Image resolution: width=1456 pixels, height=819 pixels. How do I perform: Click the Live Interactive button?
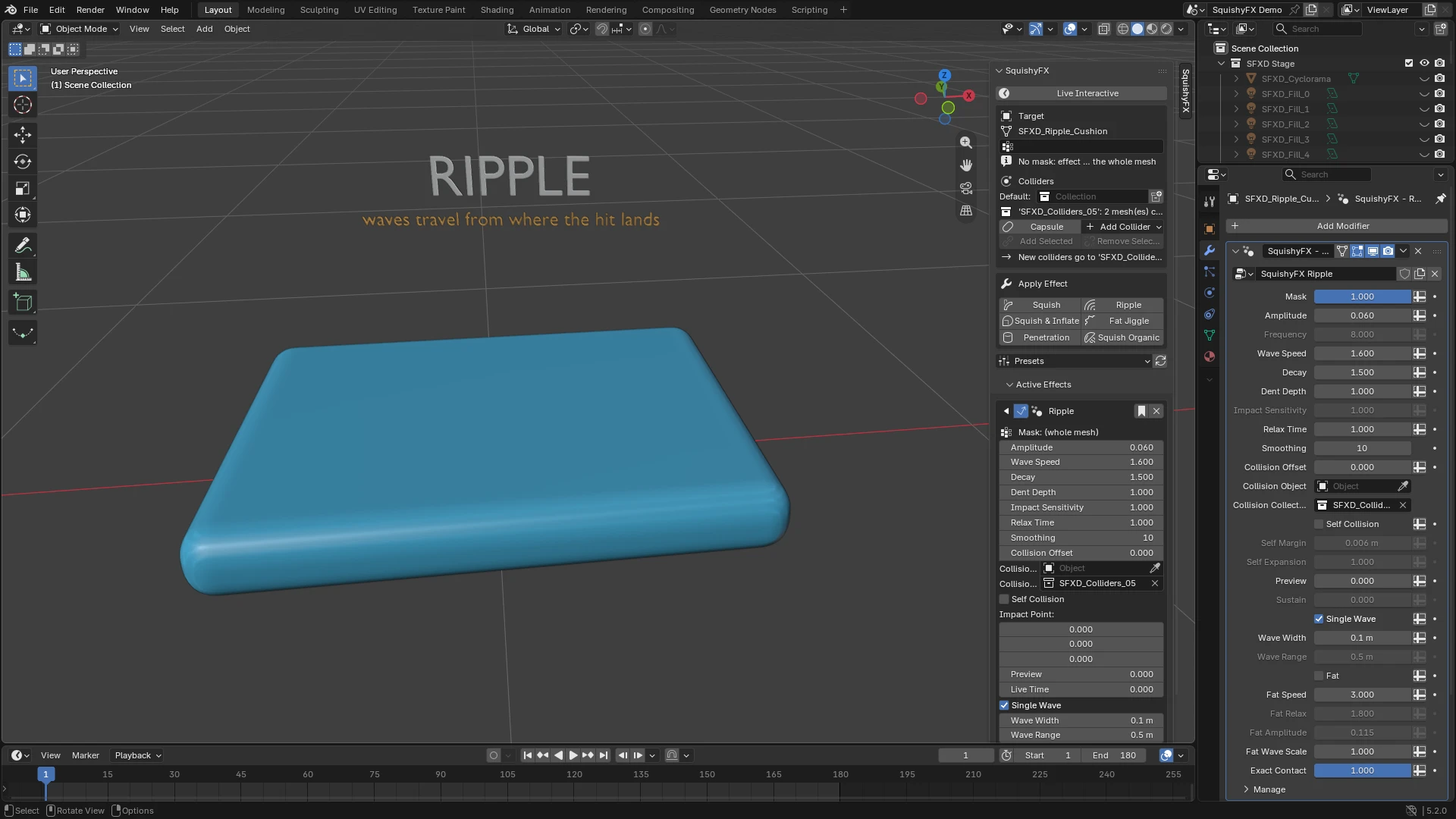(1081, 93)
